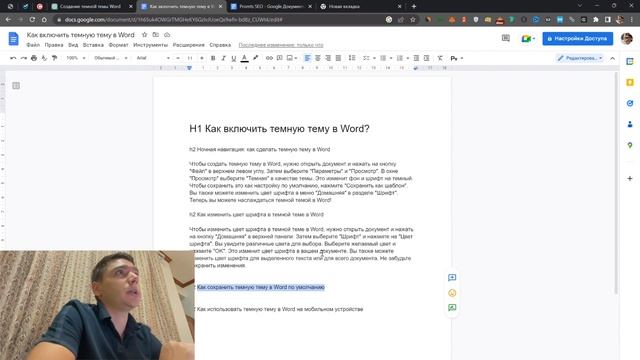Get add-ons with plus icon
640x360 pixels.
[x=630, y=178]
